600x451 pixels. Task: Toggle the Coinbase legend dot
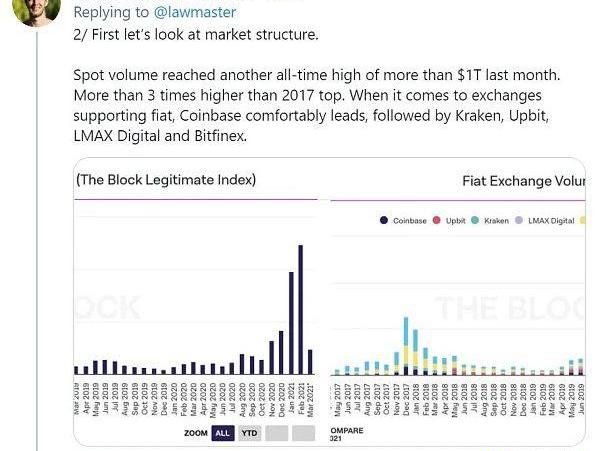(x=384, y=220)
